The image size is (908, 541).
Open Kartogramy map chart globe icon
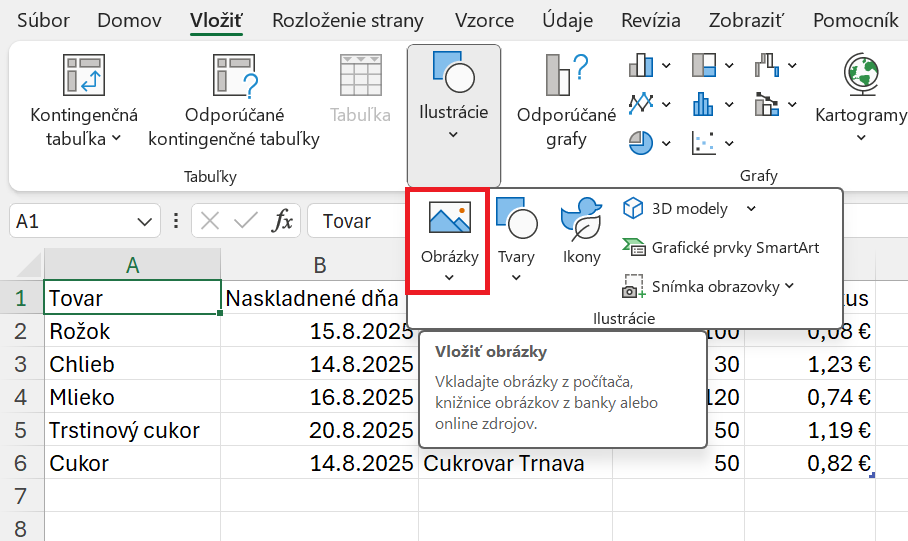coord(861,74)
